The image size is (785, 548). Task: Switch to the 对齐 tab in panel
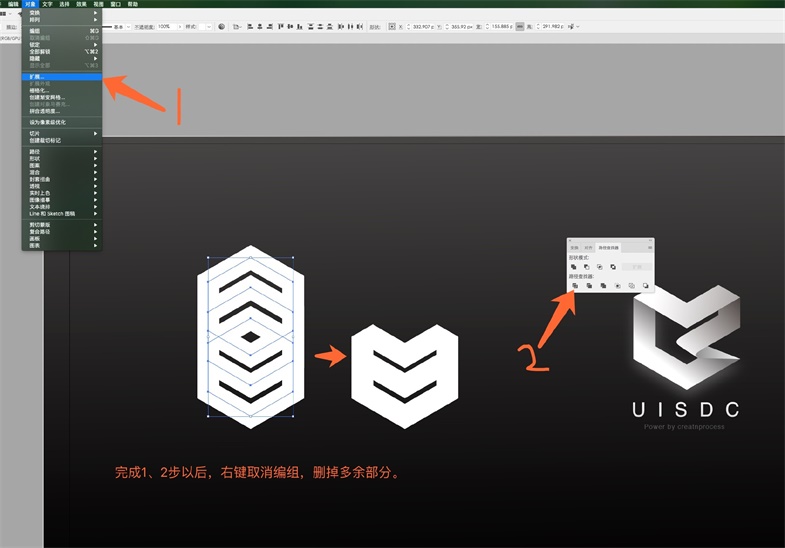click(588, 246)
